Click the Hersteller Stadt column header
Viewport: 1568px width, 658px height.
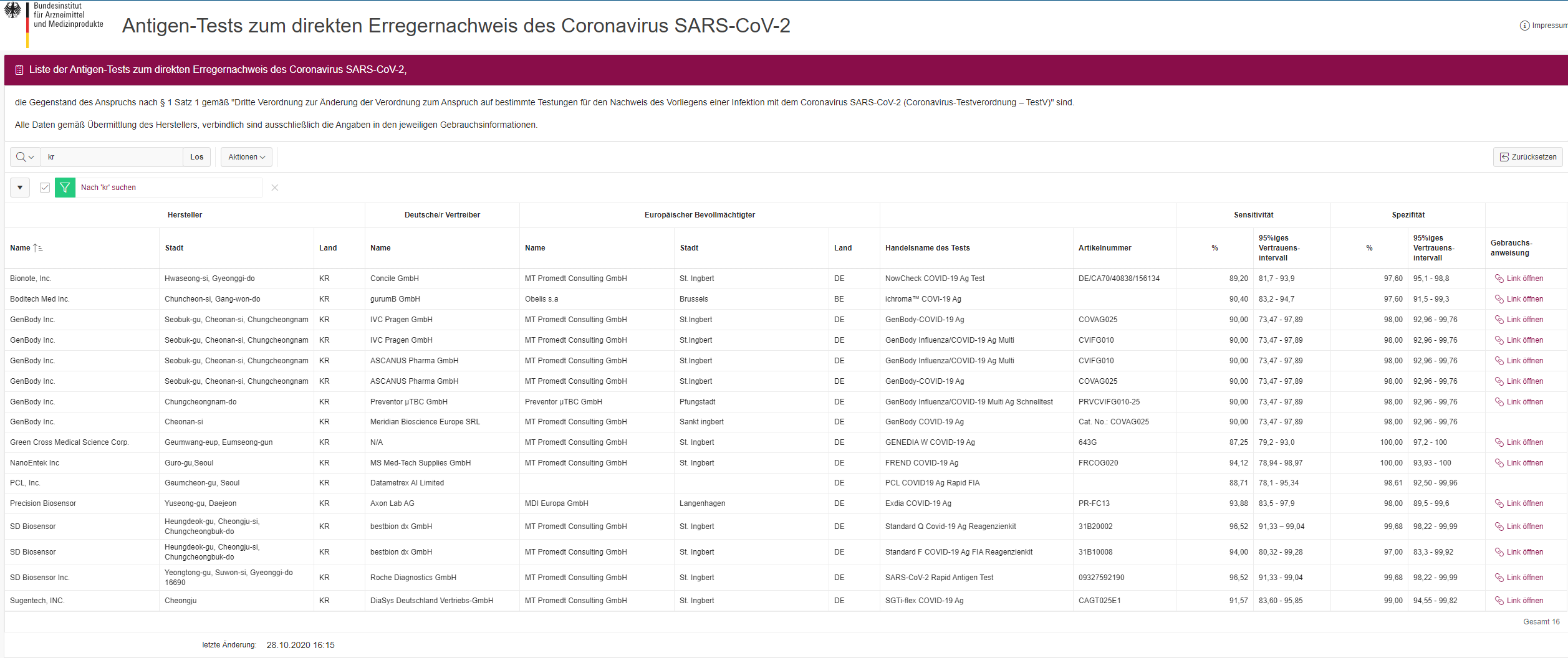[x=174, y=248]
